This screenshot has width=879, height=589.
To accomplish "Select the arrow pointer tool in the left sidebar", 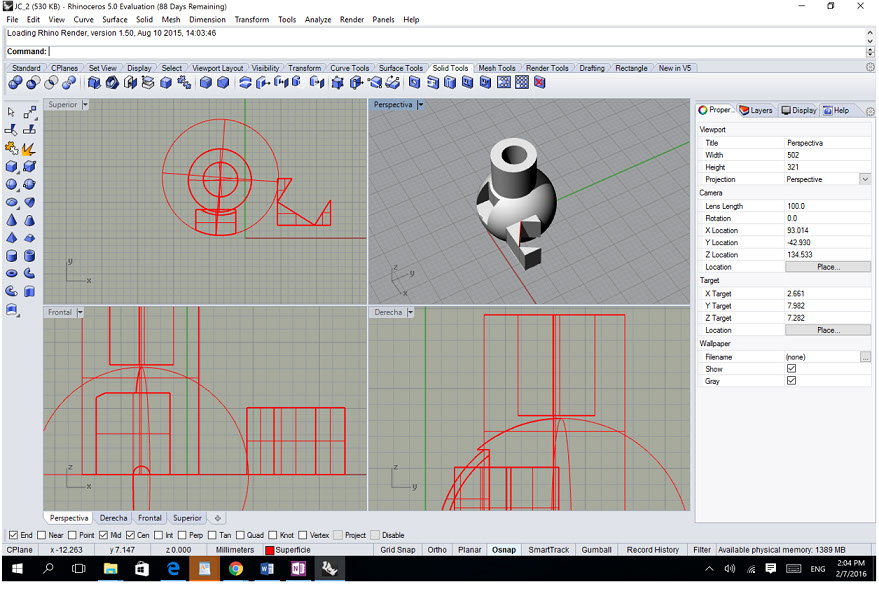I will 11,113.
